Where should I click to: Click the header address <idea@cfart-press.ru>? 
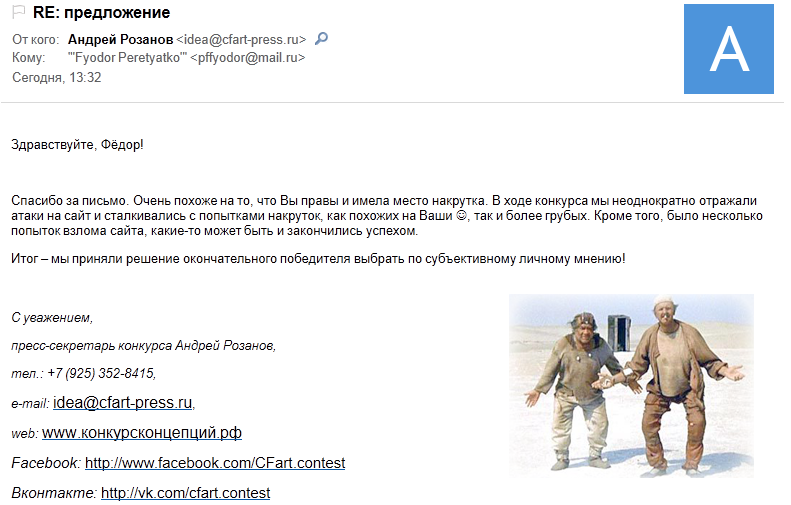241,39
